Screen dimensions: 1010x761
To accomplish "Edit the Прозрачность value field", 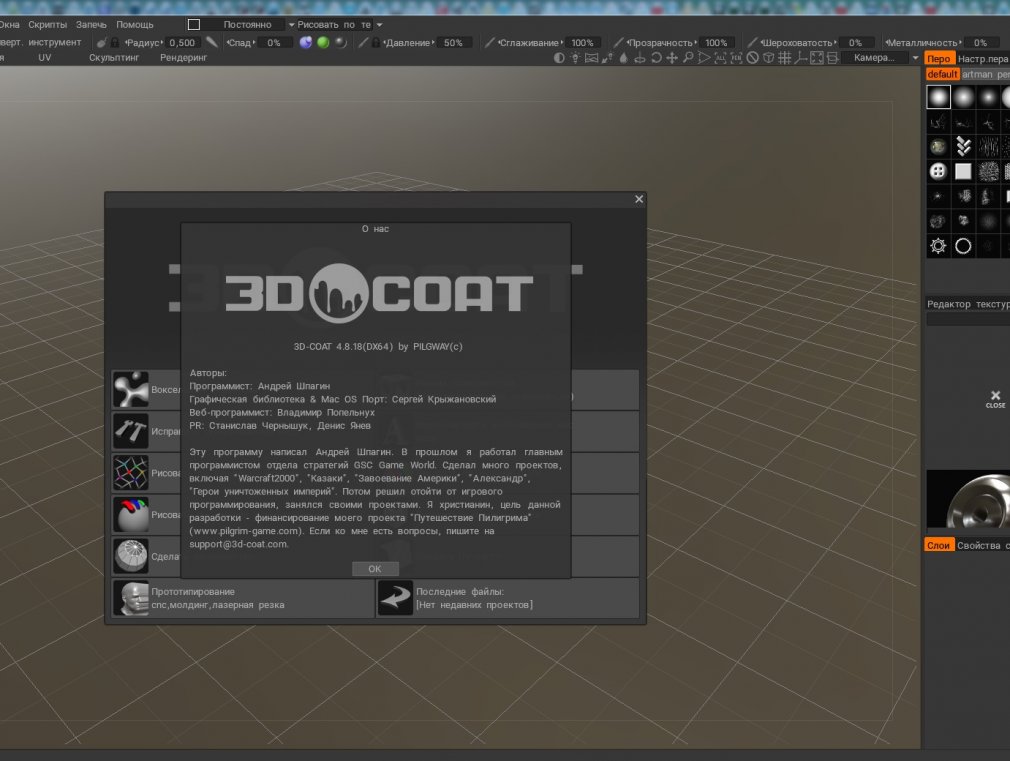I will click(716, 43).
